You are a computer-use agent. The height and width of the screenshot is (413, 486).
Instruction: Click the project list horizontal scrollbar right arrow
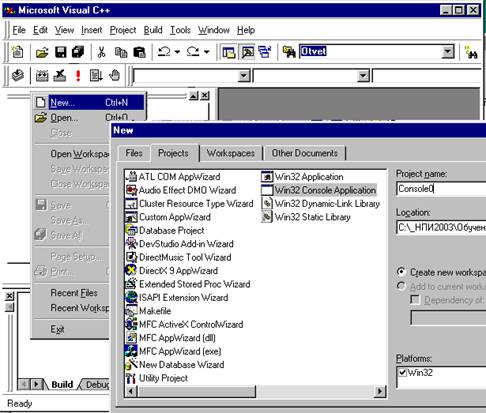click(380, 391)
